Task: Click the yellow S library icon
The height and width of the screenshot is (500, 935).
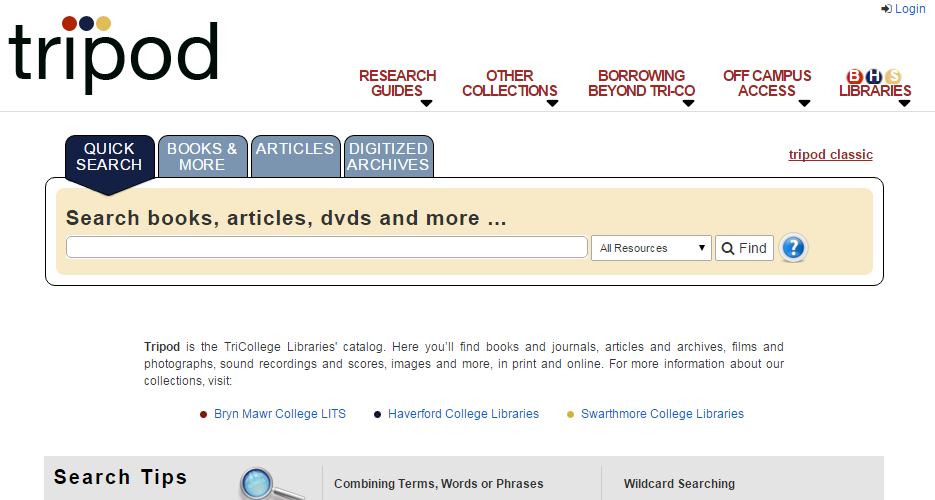Action: [893, 76]
